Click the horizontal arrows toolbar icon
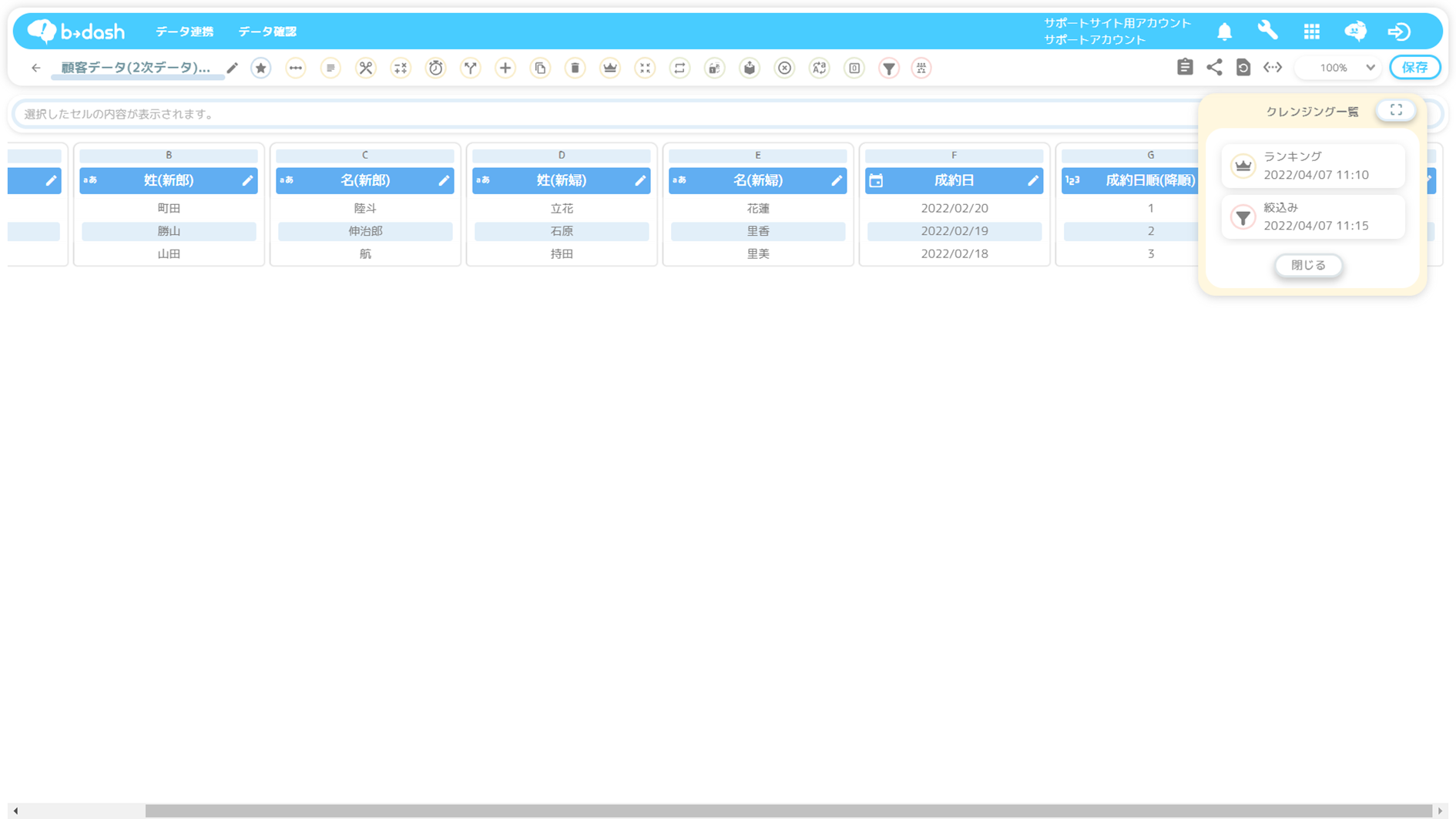1456x819 pixels. 296,68
